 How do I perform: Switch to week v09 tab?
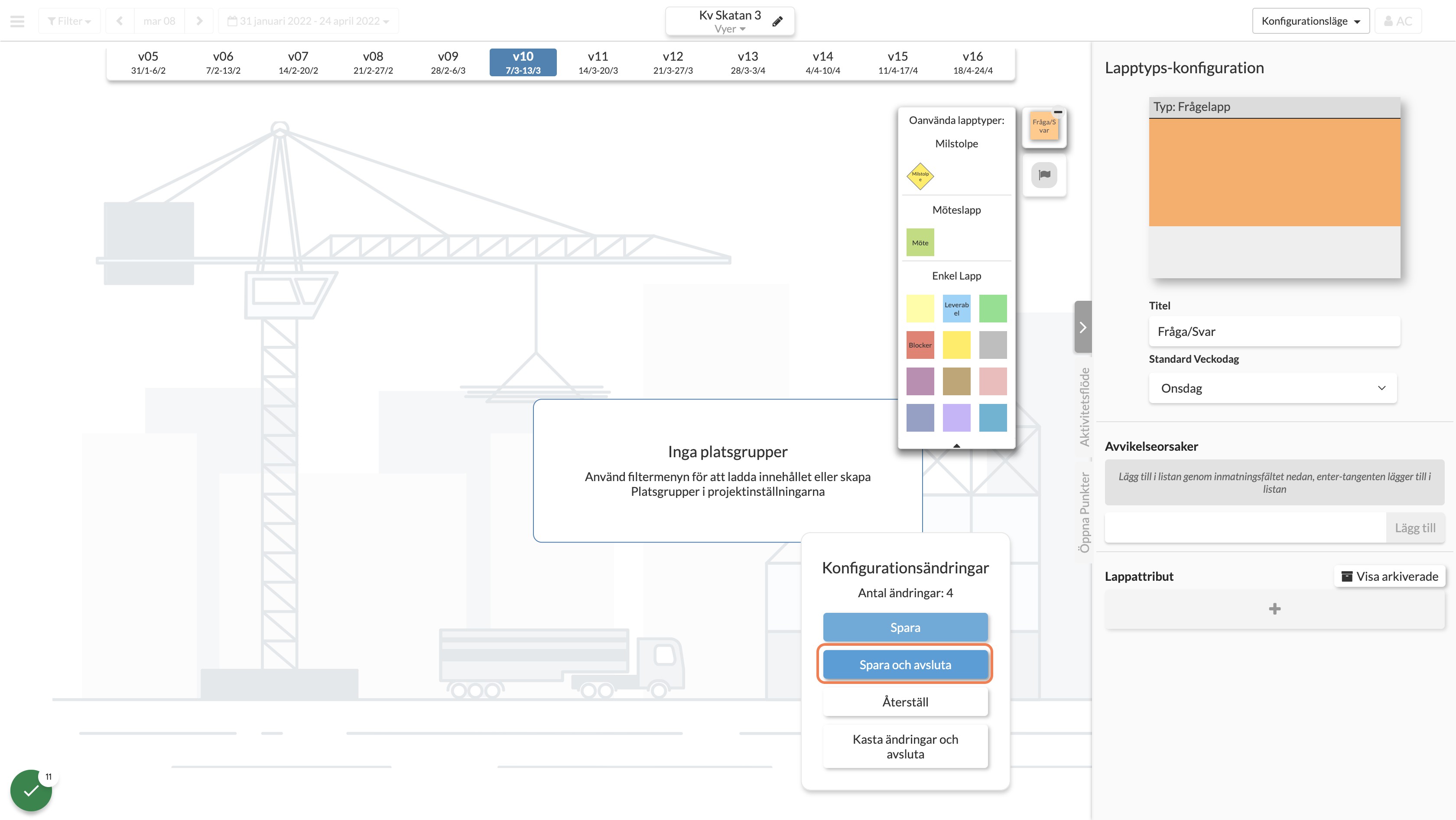point(448,62)
